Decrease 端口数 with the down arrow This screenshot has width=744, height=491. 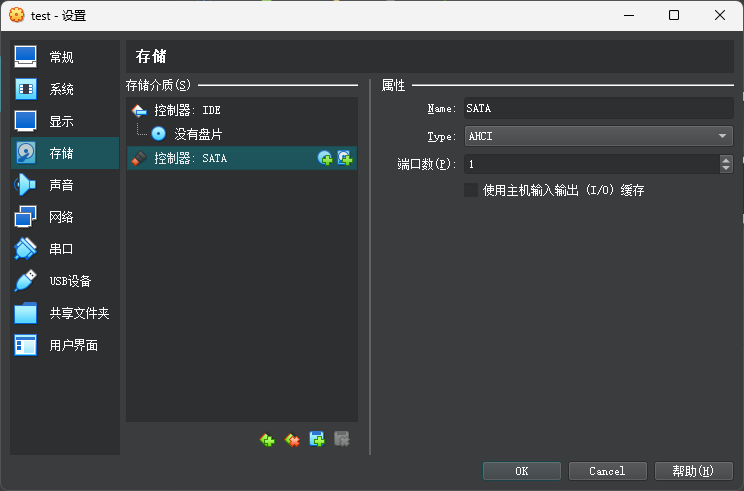(726, 168)
